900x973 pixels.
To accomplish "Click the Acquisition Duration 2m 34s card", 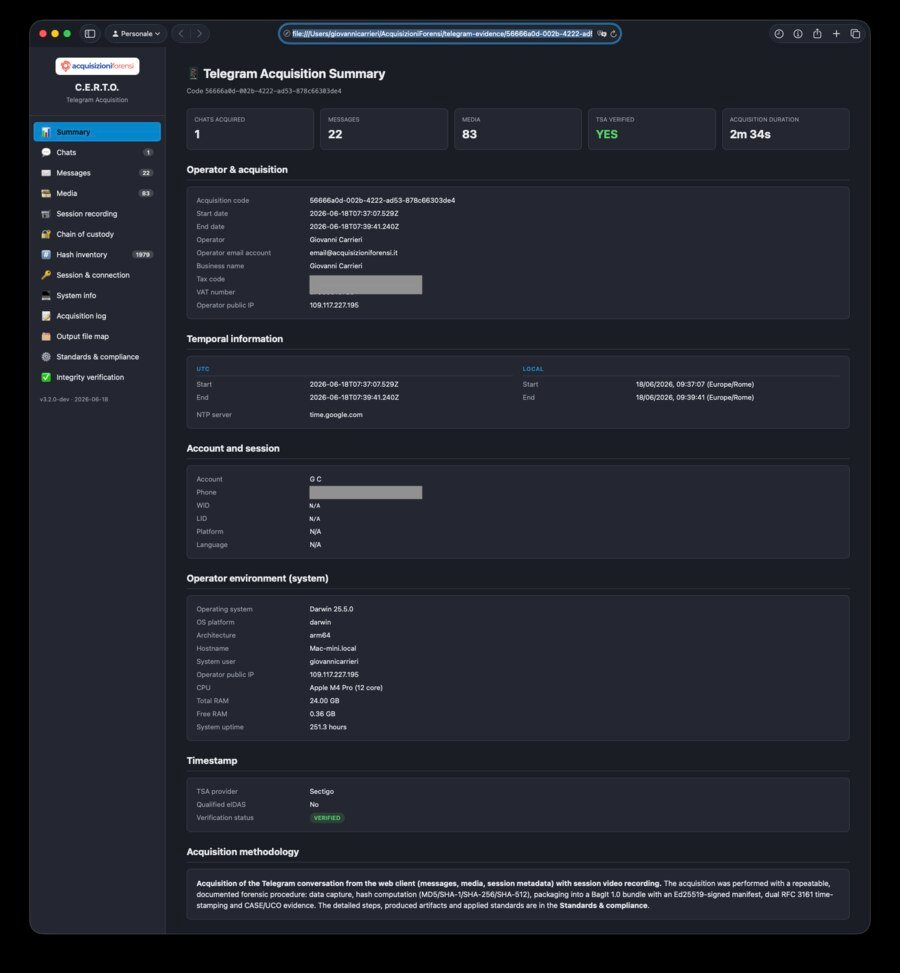I will [x=786, y=129].
